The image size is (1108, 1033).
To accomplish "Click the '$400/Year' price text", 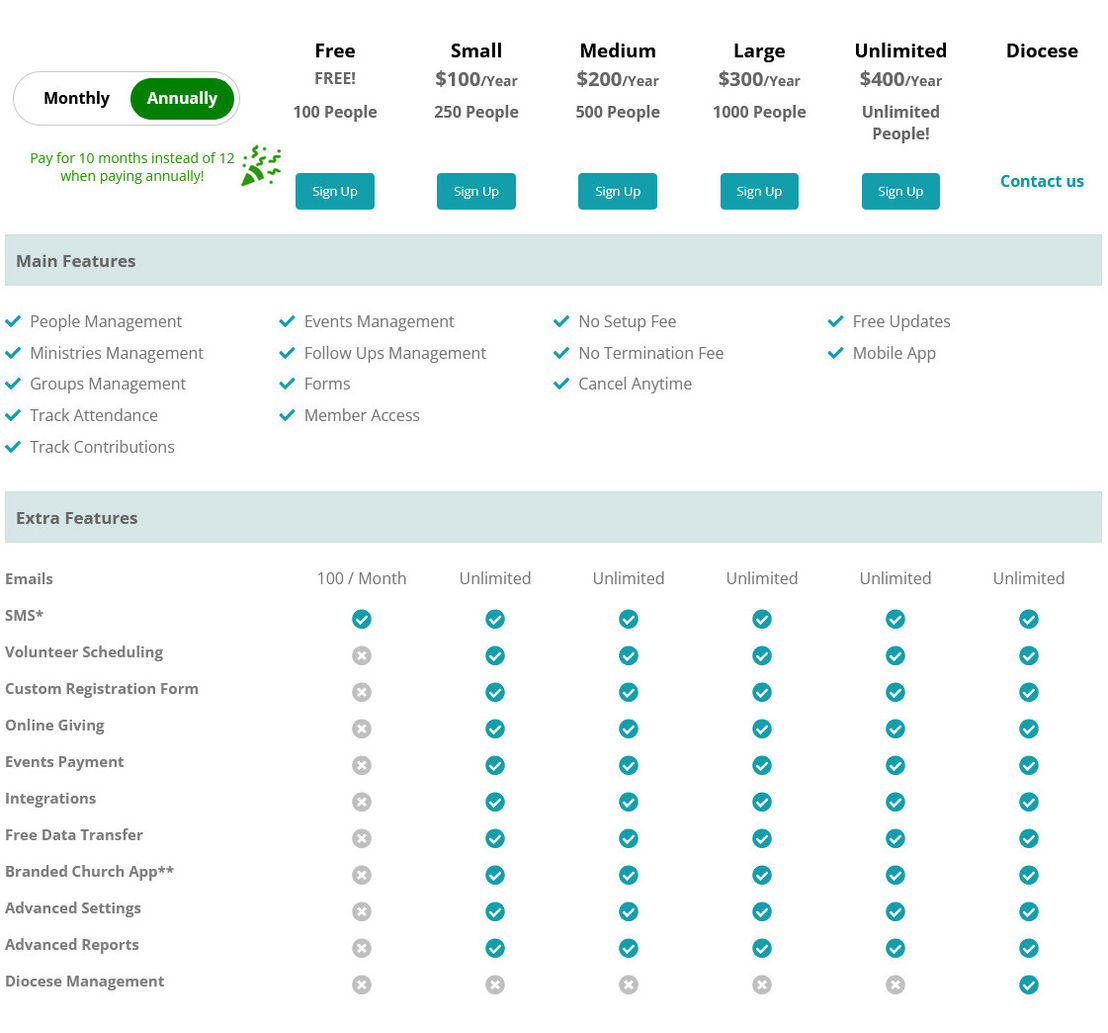I will 900,79.
